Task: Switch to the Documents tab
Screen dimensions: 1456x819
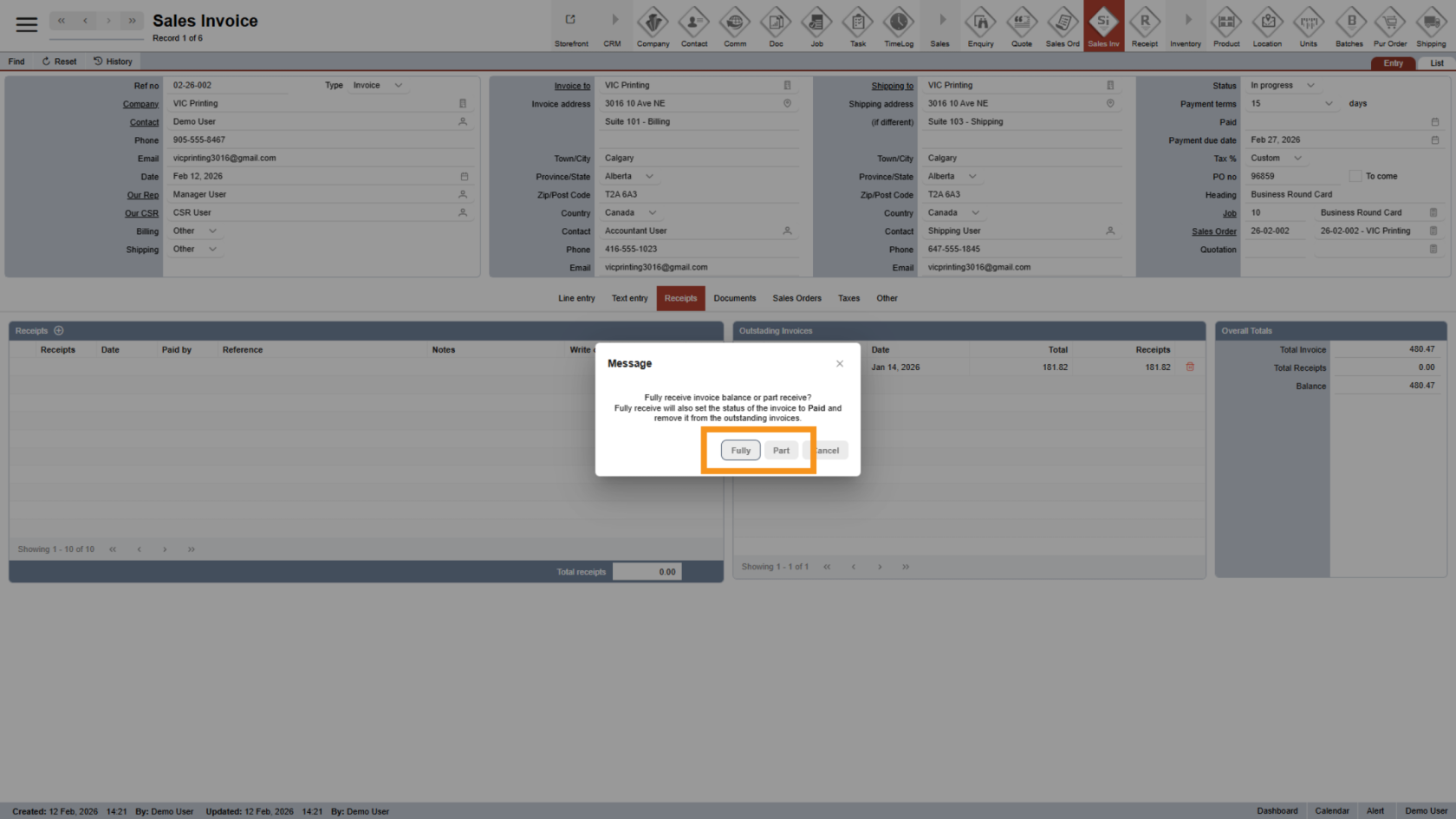Action: 734,298
